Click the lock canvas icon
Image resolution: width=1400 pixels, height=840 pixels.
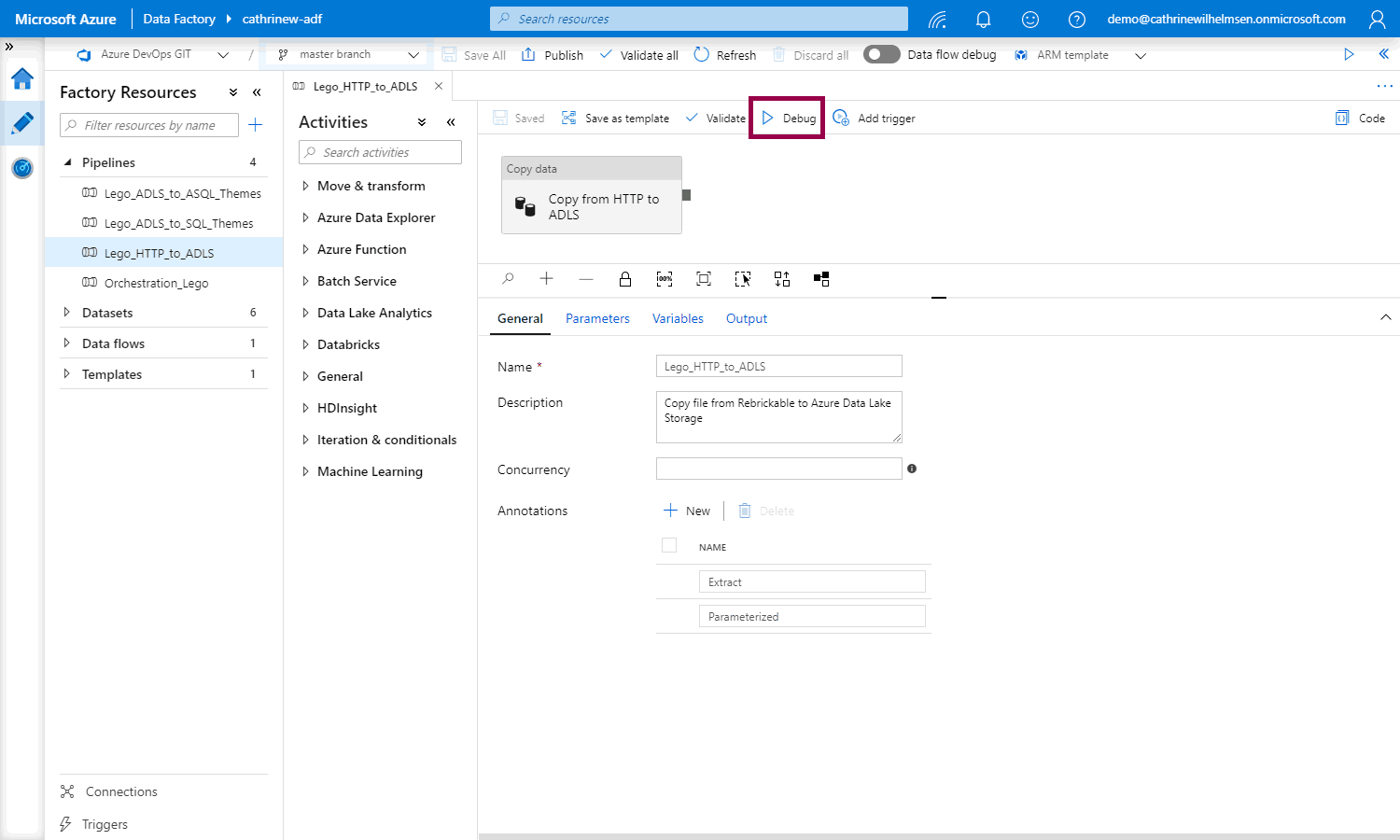click(625, 279)
